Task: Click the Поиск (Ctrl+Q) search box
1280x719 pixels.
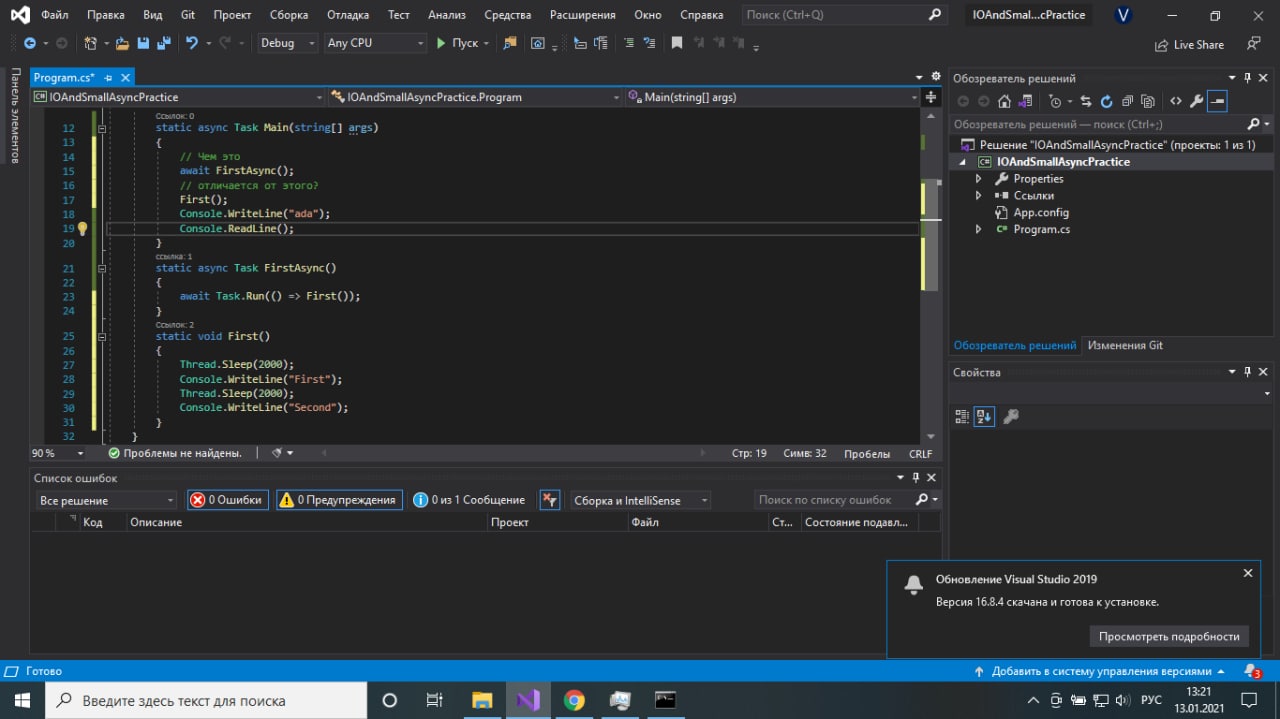Action: [x=845, y=15]
